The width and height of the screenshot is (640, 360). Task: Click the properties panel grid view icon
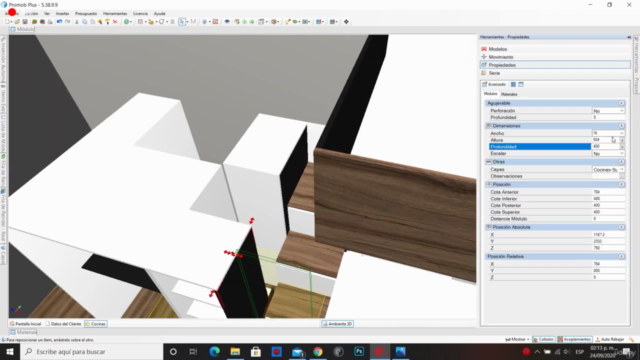click(513, 84)
